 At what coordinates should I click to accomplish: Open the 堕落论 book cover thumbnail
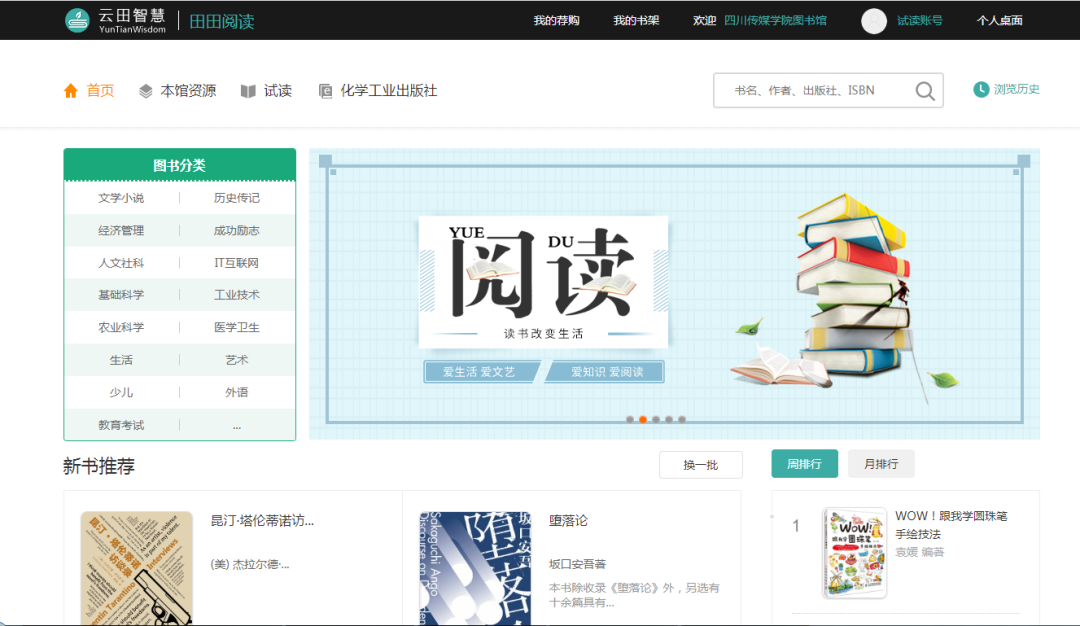click(x=475, y=568)
